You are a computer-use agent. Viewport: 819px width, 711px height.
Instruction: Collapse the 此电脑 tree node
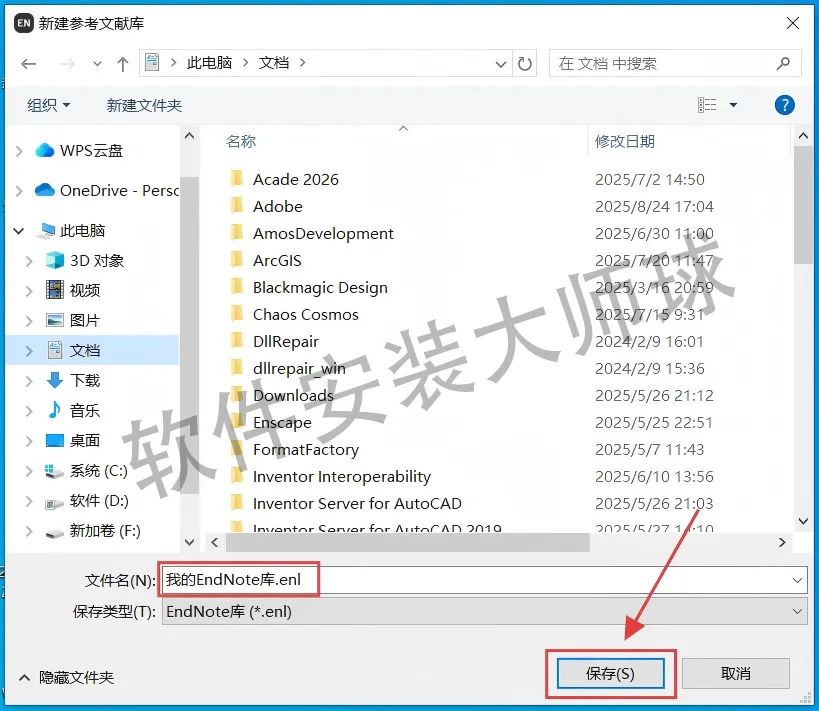point(19,231)
